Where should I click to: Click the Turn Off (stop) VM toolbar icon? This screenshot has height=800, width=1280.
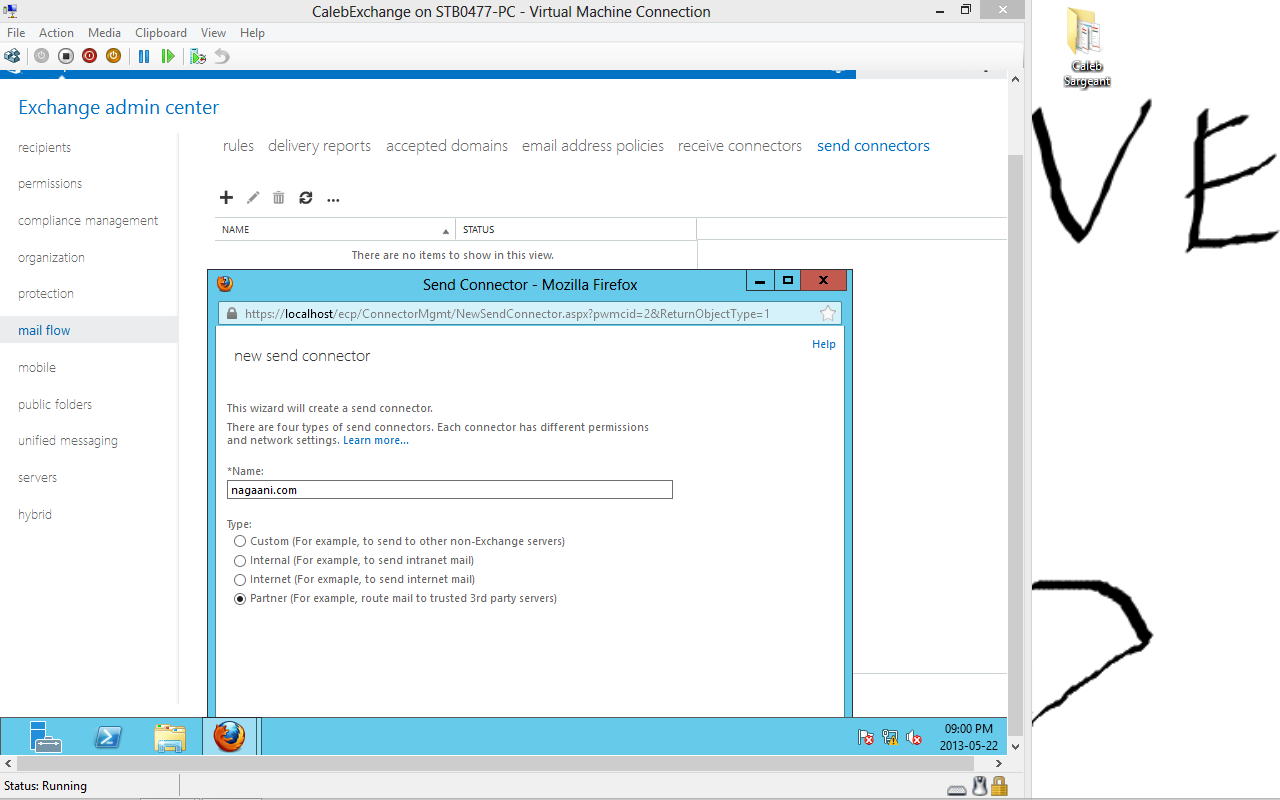(x=66, y=56)
